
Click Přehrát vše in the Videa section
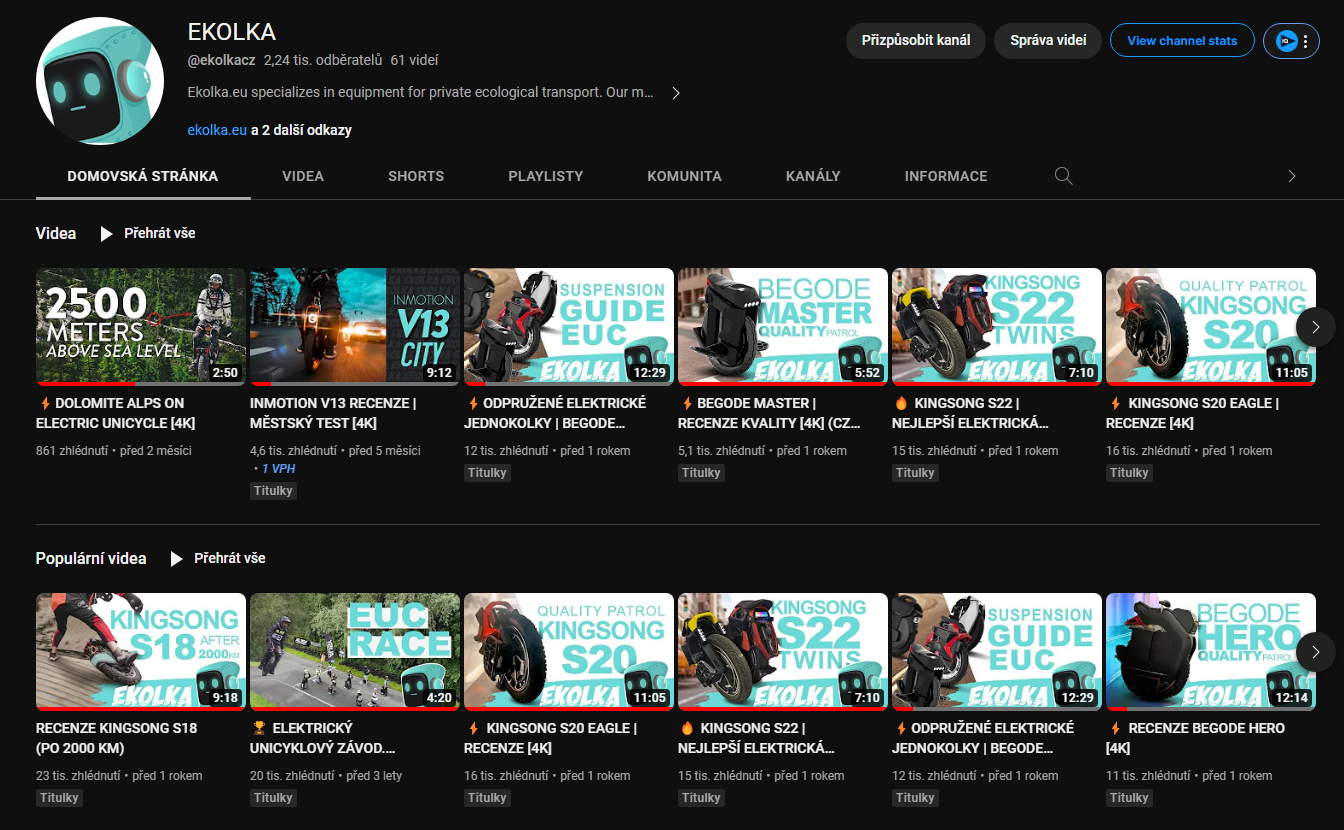160,233
